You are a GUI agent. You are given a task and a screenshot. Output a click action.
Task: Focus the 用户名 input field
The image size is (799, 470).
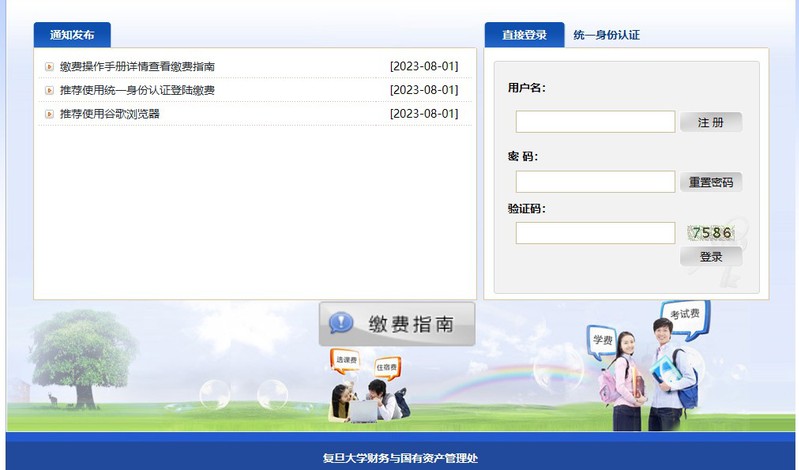coord(595,122)
